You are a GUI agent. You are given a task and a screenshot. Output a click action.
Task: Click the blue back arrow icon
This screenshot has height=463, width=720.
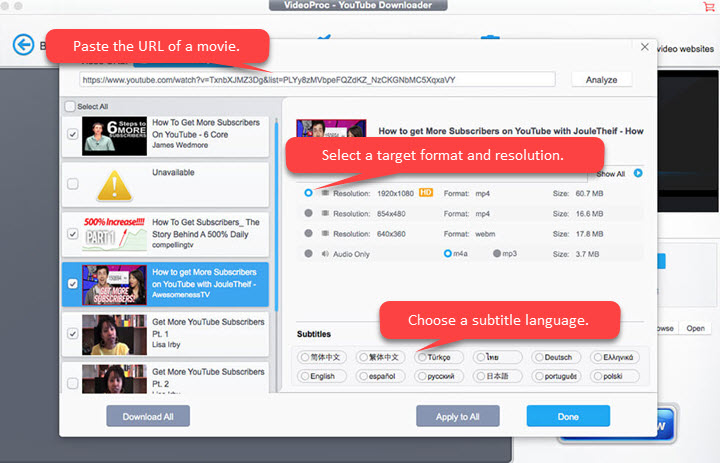coord(23,45)
